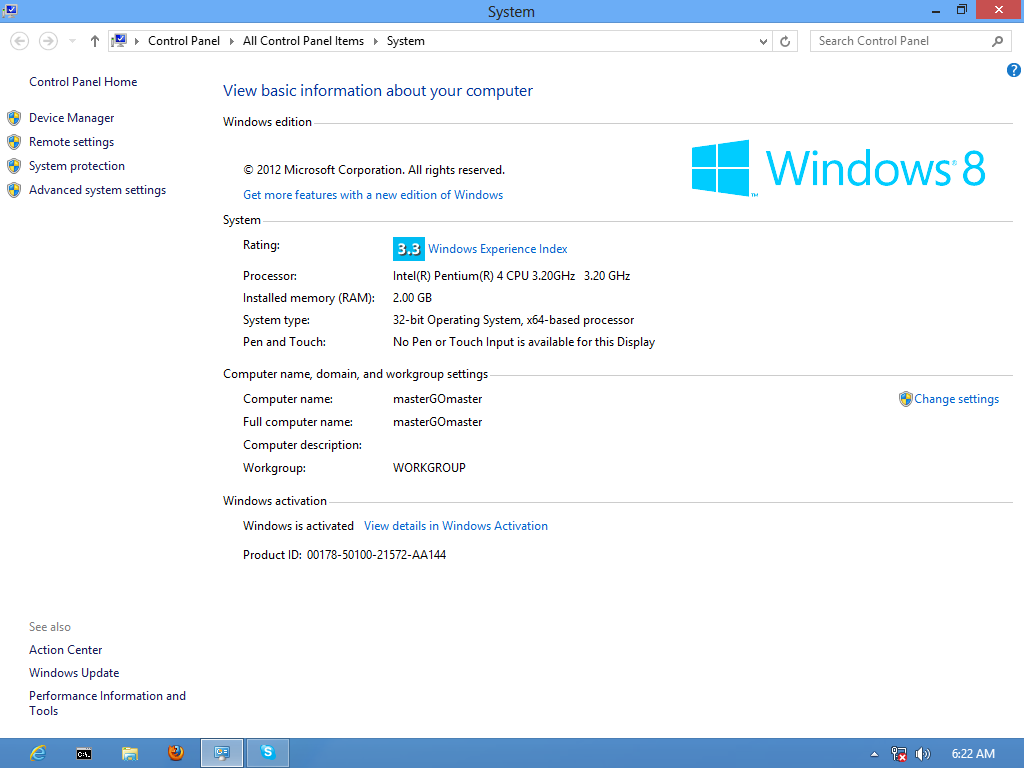Click Change settings for computer name
The height and width of the screenshot is (768, 1024).
[x=956, y=399]
